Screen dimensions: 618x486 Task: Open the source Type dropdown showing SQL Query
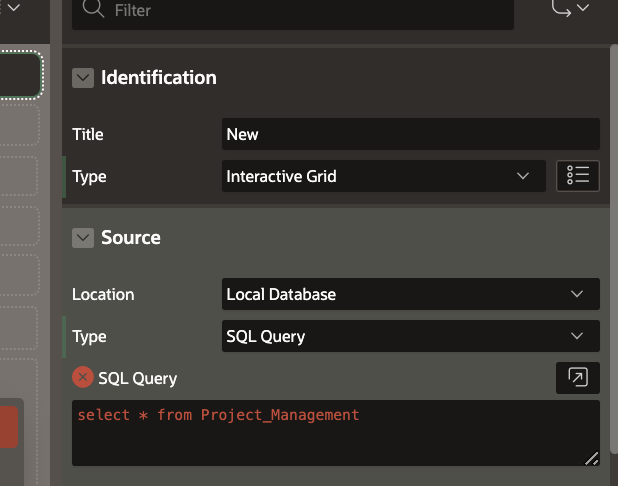411,336
